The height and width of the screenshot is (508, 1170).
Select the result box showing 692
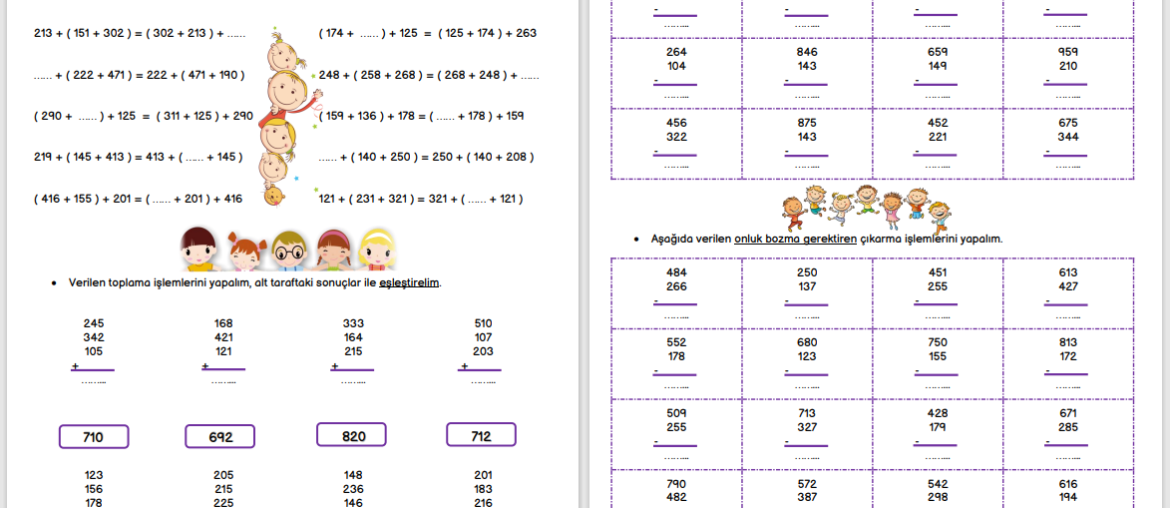click(219, 436)
